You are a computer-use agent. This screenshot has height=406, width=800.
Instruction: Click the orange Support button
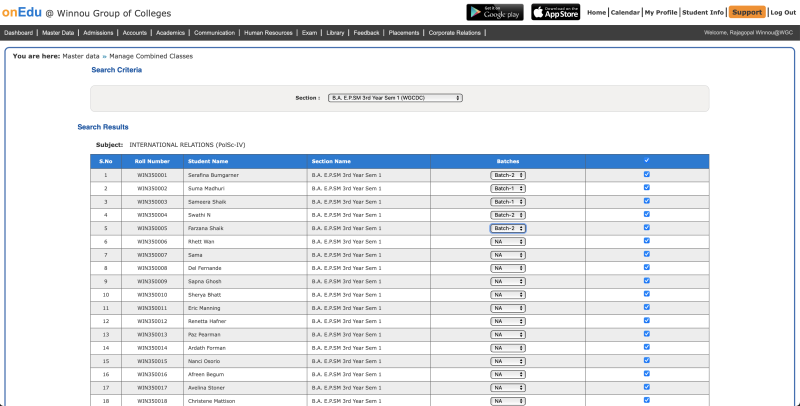pyautogui.click(x=746, y=12)
